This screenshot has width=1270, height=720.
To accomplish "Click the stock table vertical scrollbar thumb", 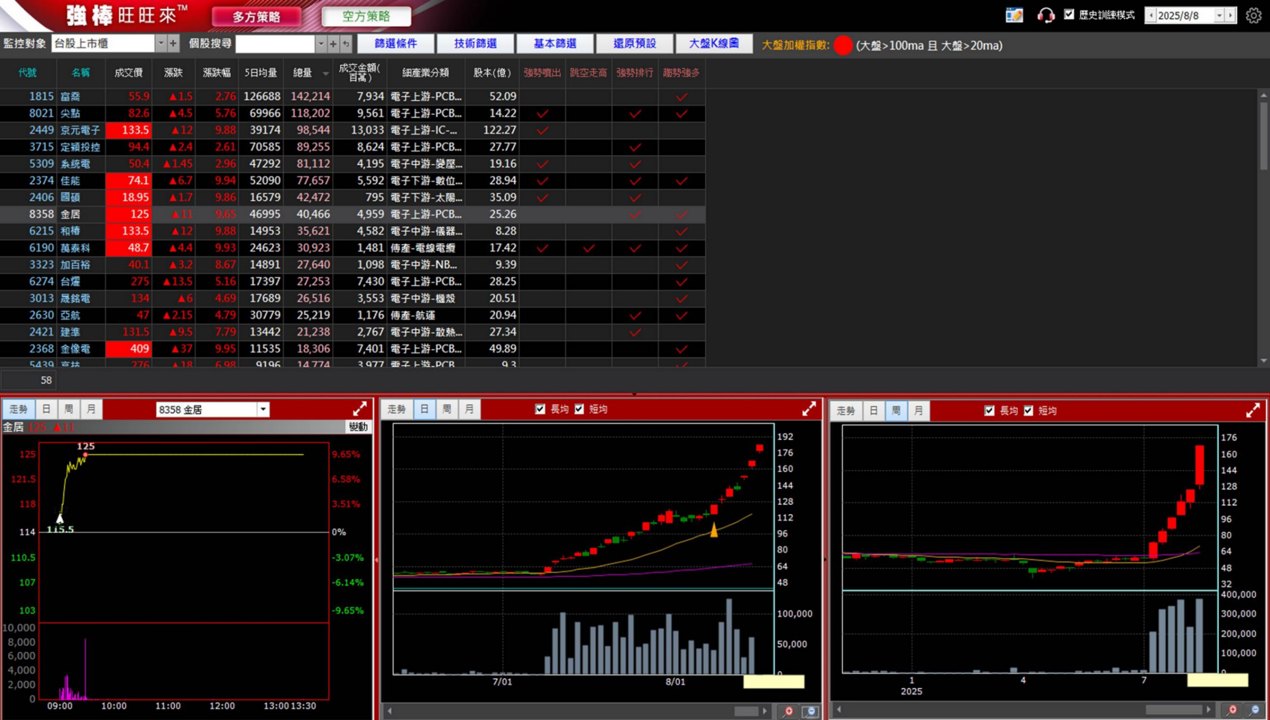I will (x=1263, y=135).
